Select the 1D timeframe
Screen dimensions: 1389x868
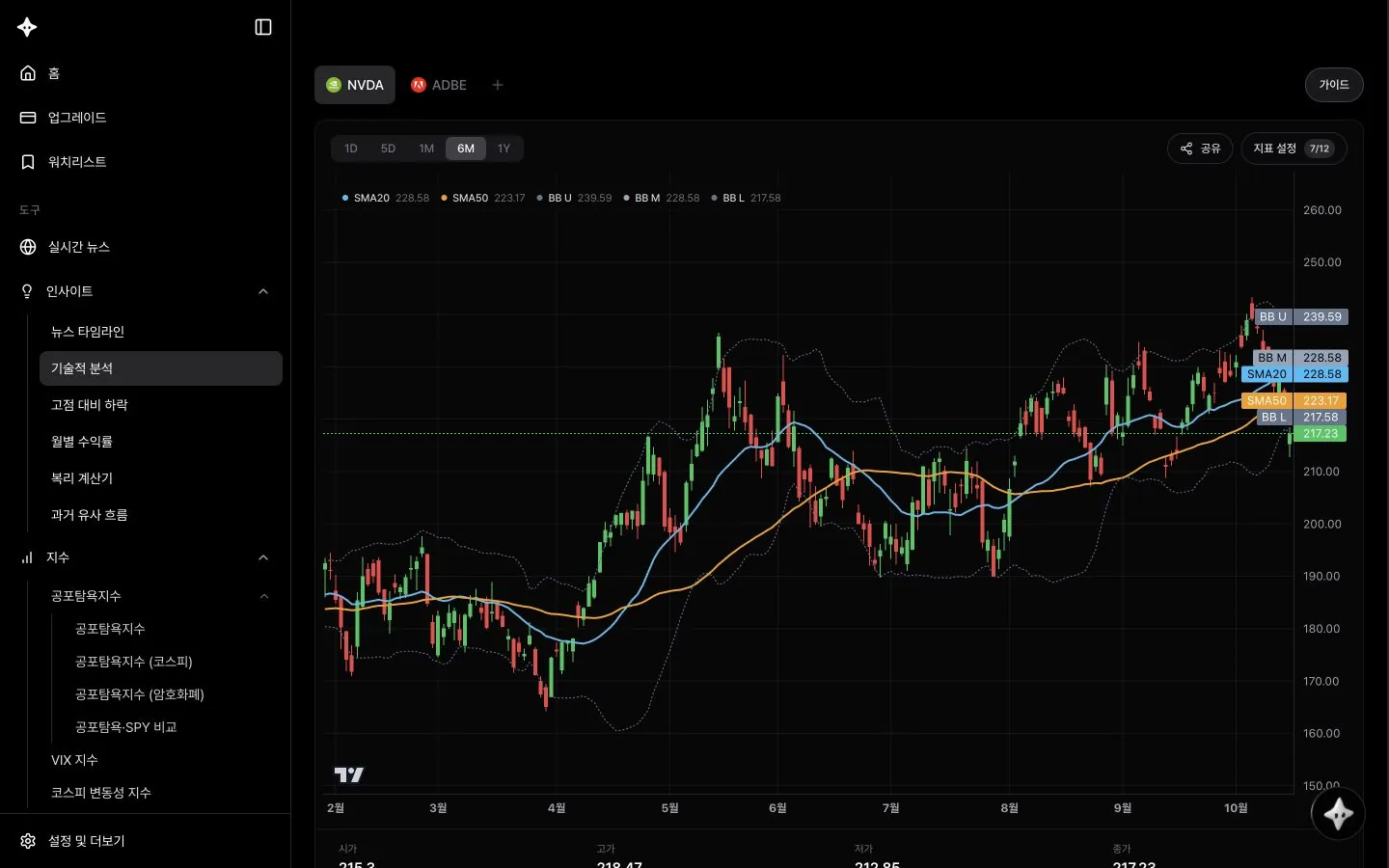pos(351,149)
